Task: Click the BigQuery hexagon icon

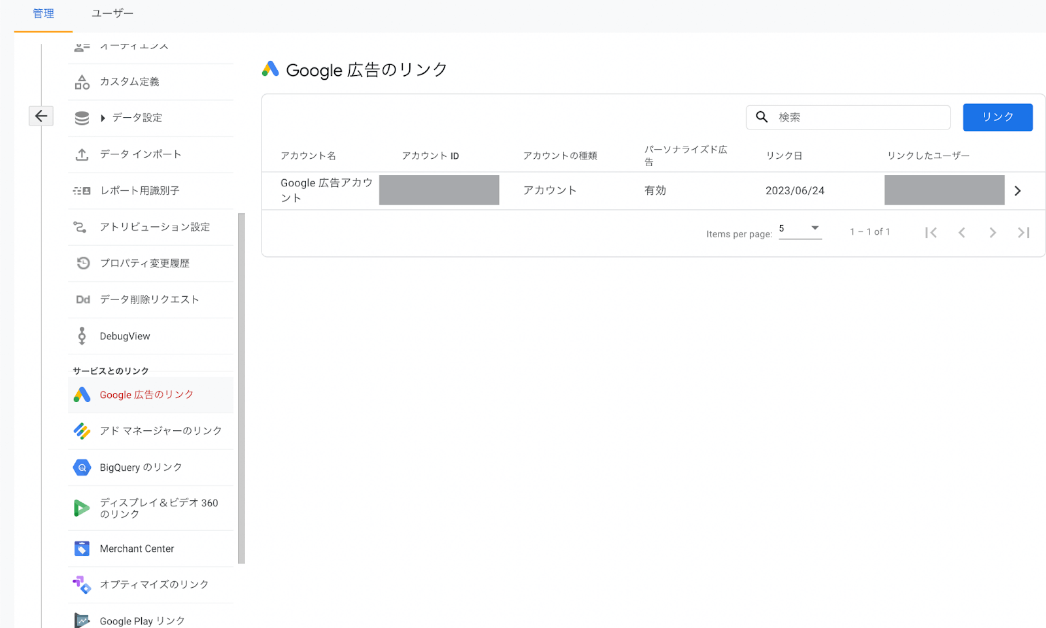Action: pos(81,468)
